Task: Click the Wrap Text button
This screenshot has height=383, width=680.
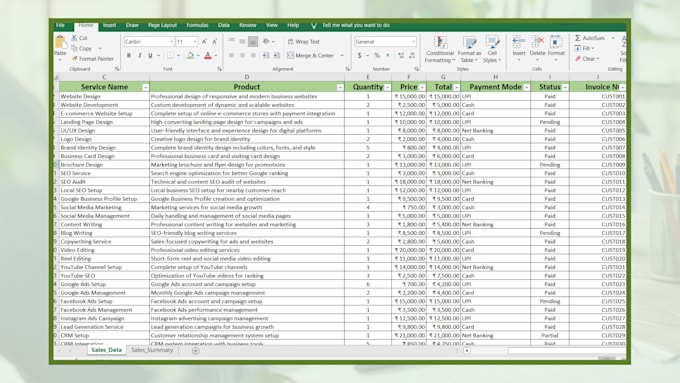Action: point(304,42)
